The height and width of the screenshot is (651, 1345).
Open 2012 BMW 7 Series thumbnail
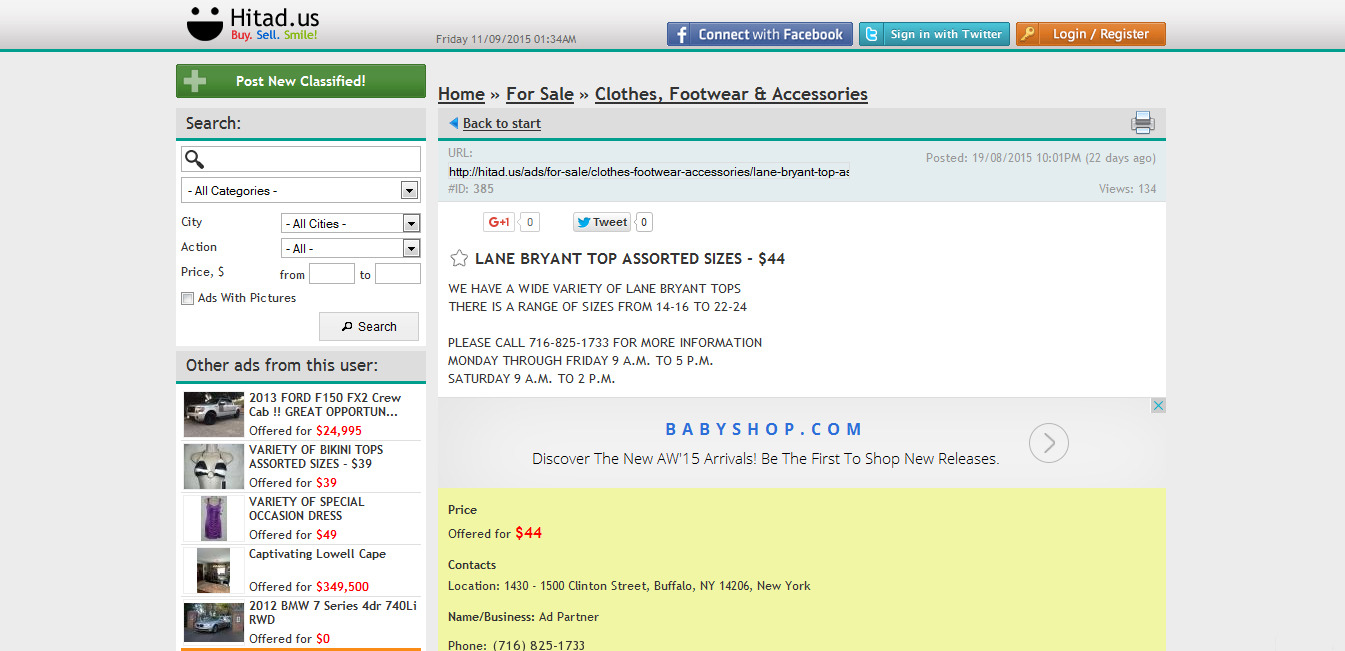214,622
